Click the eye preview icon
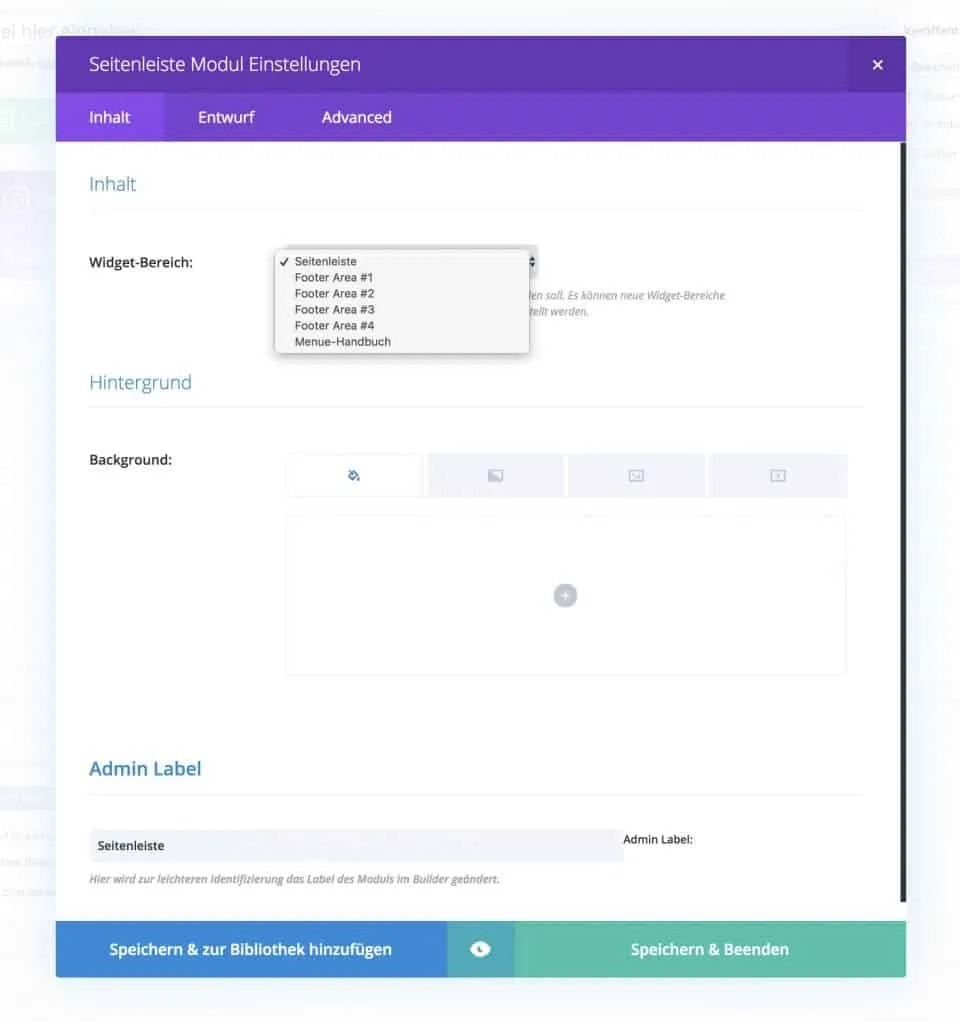Viewport: 960px width, 1022px height. click(x=480, y=949)
